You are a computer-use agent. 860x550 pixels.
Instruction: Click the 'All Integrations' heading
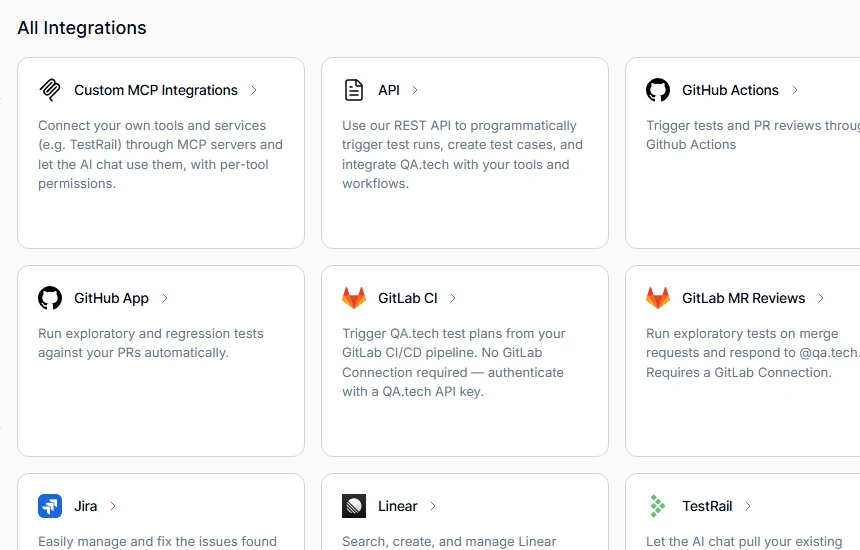point(82,27)
